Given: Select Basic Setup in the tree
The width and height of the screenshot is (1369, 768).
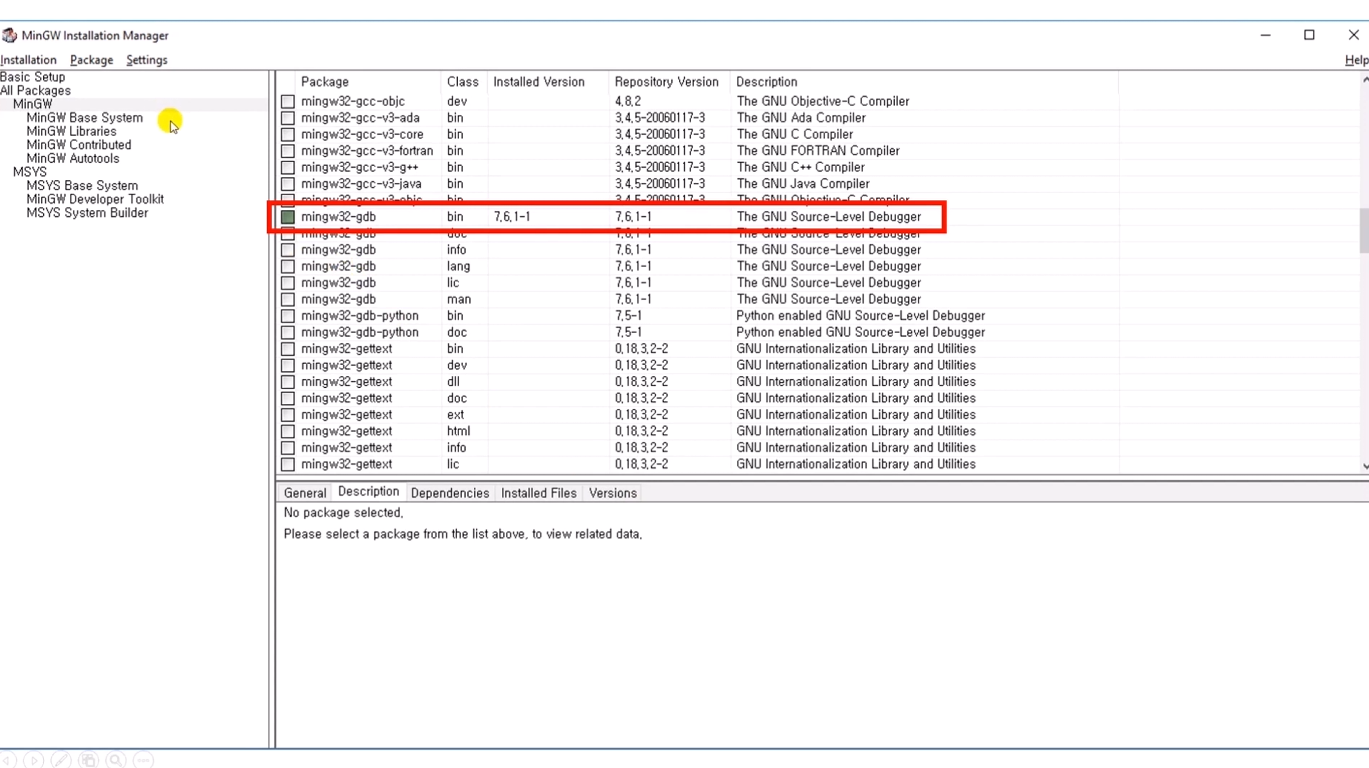Looking at the screenshot, I should pyautogui.click(x=32, y=77).
